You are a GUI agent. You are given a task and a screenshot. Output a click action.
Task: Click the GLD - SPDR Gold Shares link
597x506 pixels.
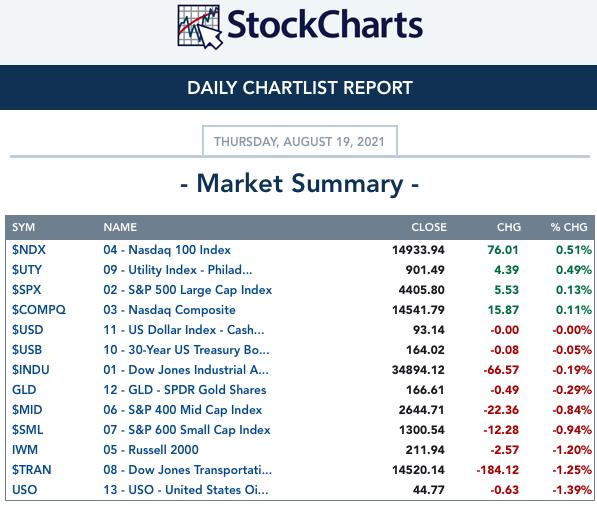[185, 389]
